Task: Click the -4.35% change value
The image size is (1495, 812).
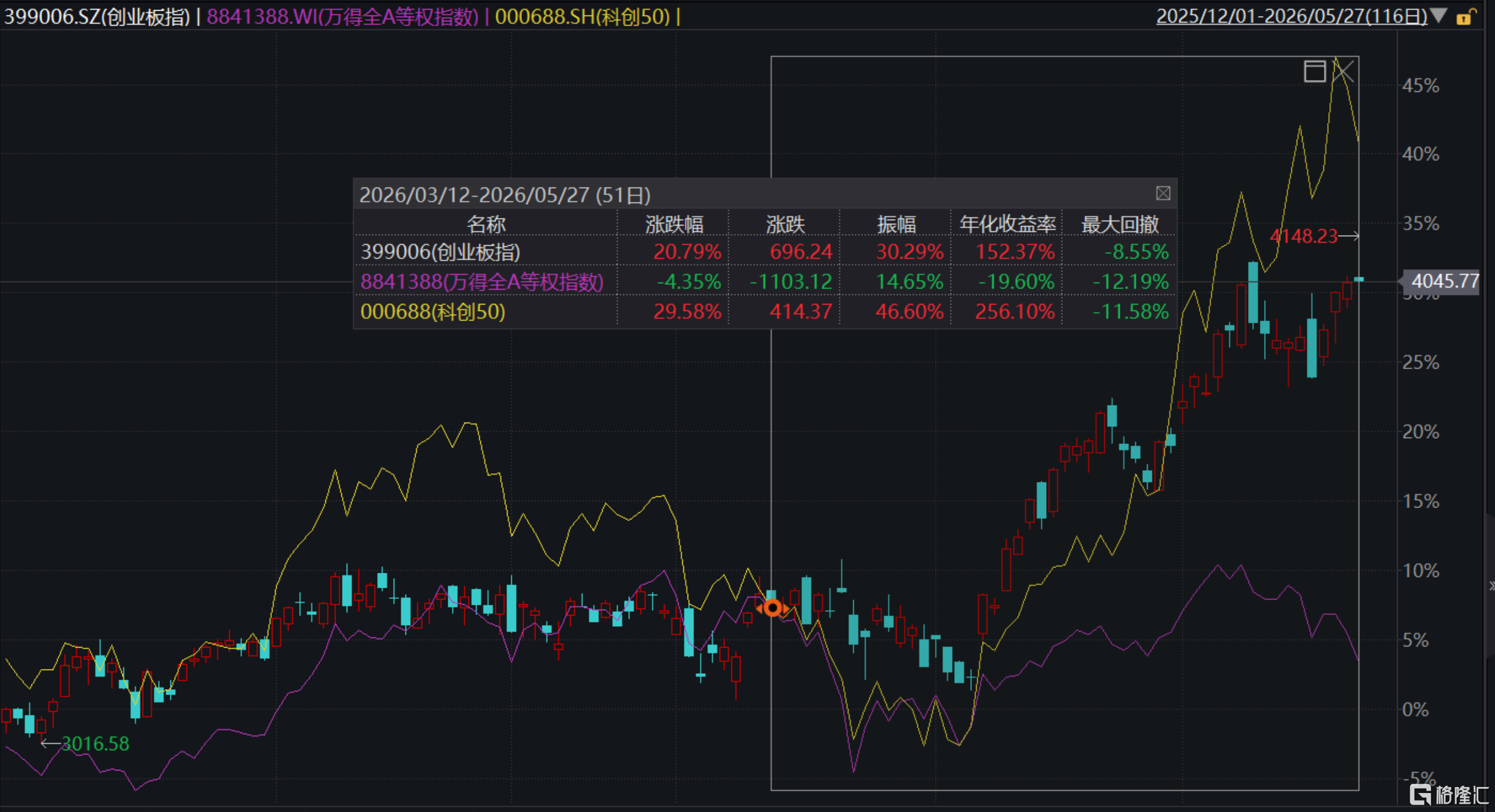Action: point(689,281)
